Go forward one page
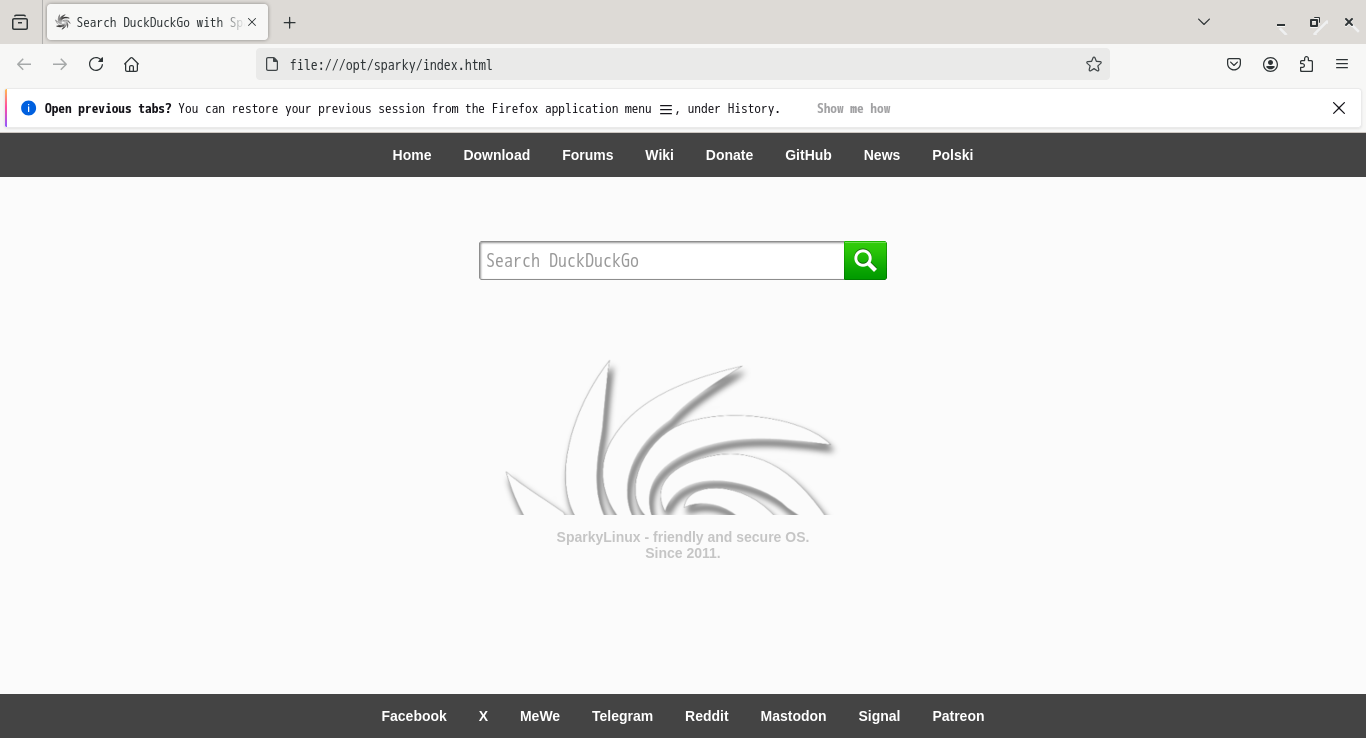The height and width of the screenshot is (738, 1366). 60,65
